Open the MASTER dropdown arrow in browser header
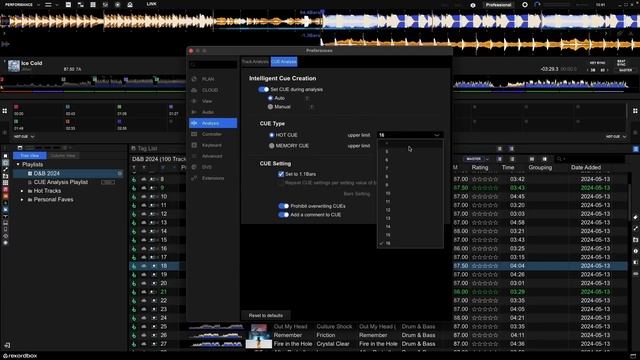 pyautogui.click(x=487, y=159)
